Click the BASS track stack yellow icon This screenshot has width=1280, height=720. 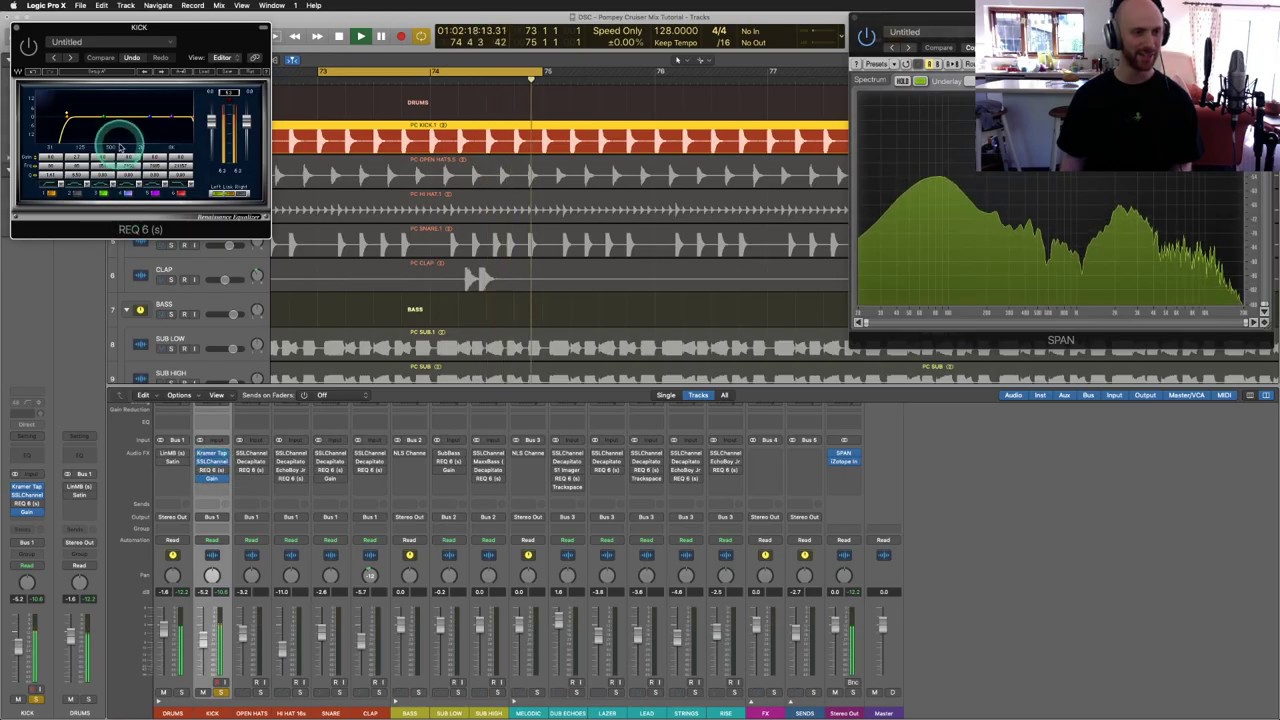pyautogui.click(x=140, y=310)
